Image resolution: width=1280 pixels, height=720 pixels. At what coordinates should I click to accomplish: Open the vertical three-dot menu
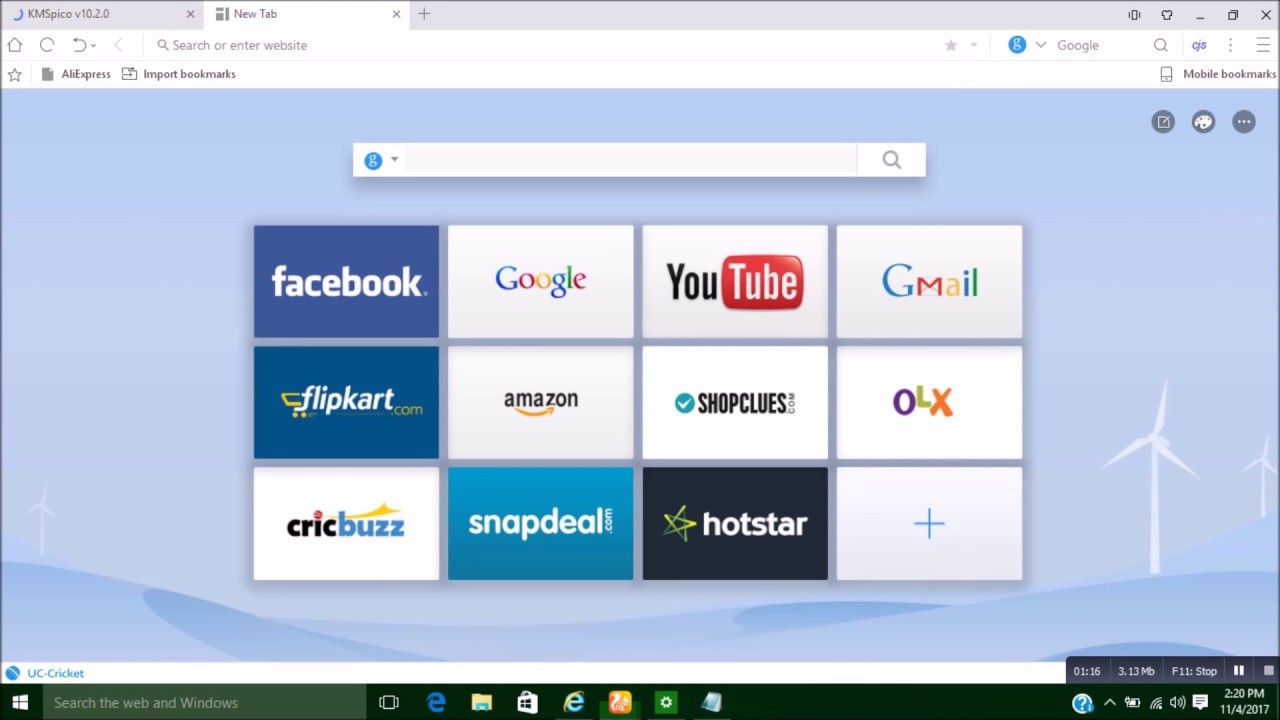tap(1231, 45)
